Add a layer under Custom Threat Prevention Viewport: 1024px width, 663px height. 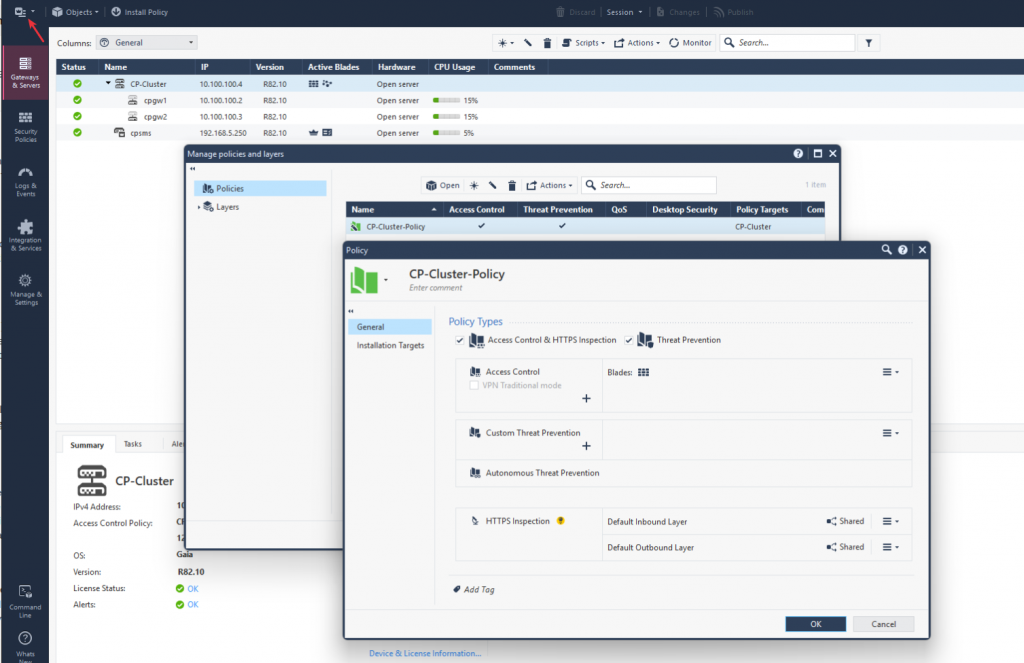click(x=586, y=445)
